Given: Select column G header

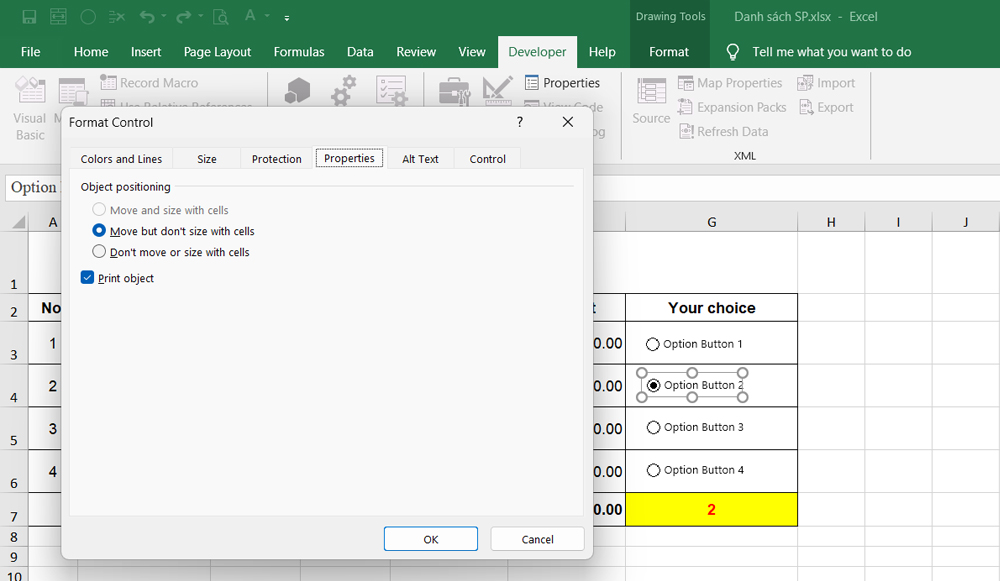Looking at the screenshot, I should tap(711, 222).
